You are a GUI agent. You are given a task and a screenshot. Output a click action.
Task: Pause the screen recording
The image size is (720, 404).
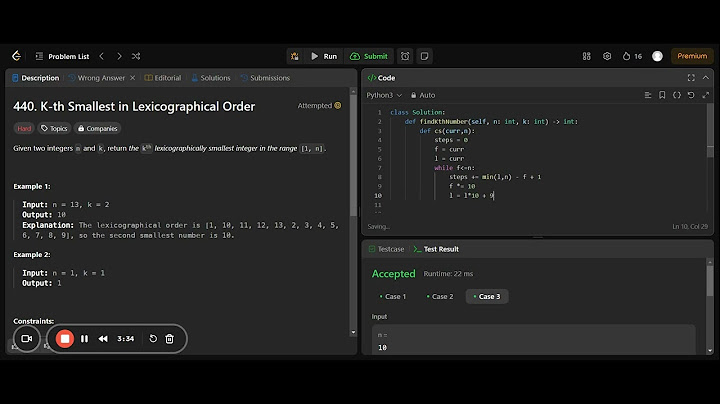point(84,339)
